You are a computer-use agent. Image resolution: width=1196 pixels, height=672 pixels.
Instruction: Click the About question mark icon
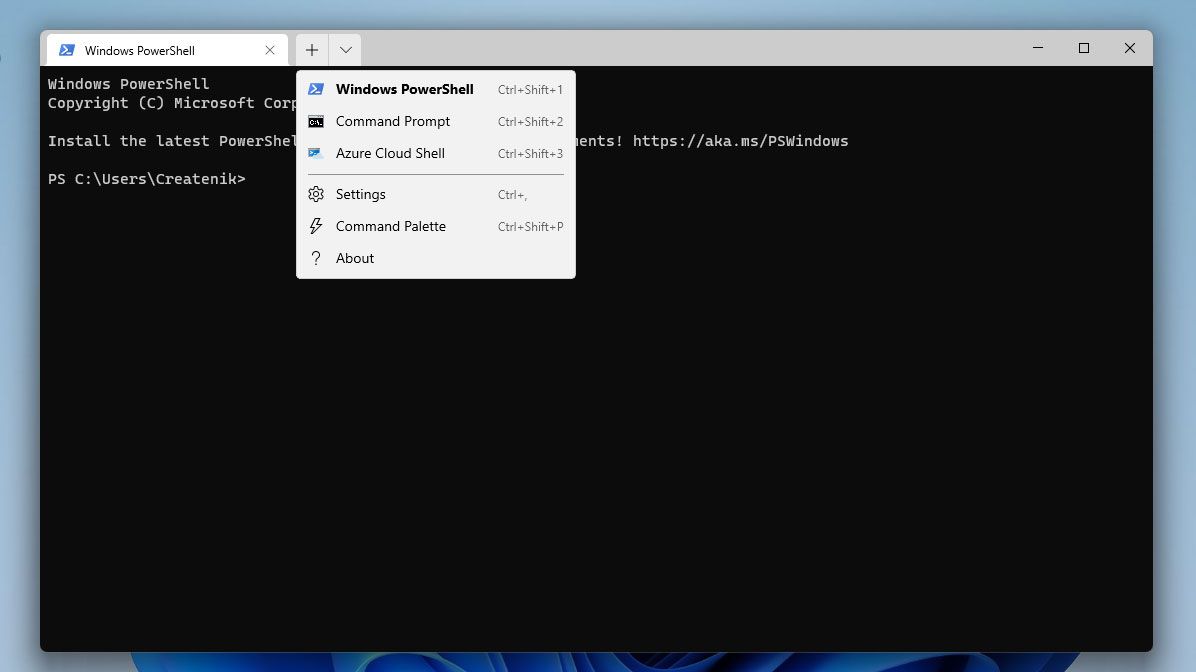316,259
